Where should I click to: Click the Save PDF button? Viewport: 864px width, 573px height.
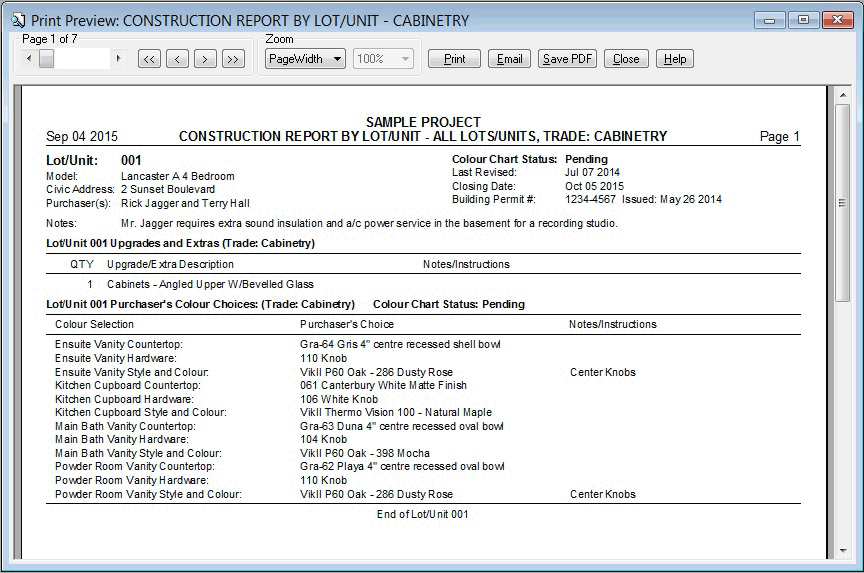pos(568,59)
